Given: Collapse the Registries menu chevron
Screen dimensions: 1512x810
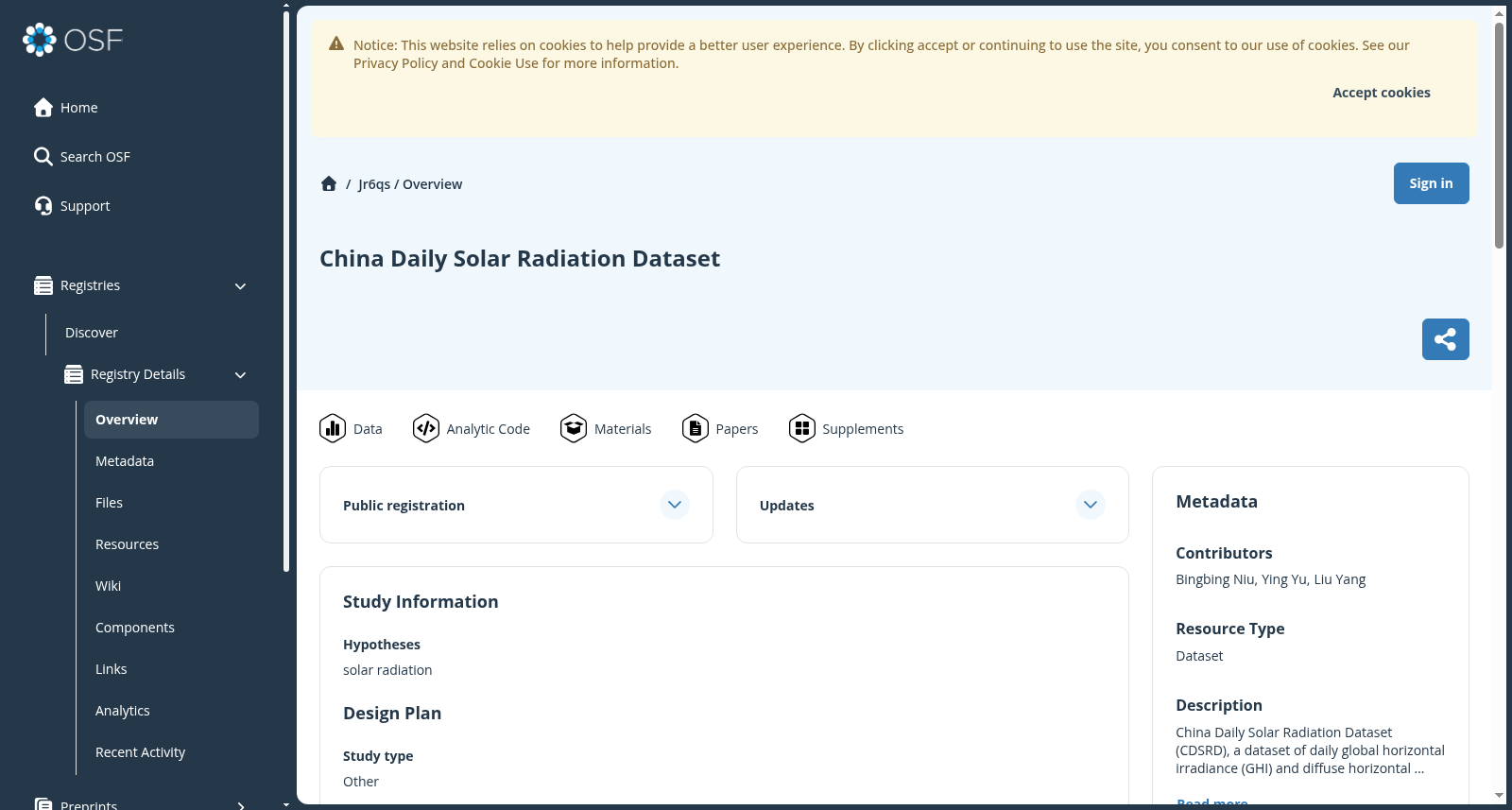Looking at the screenshot, I should point(240,286).
